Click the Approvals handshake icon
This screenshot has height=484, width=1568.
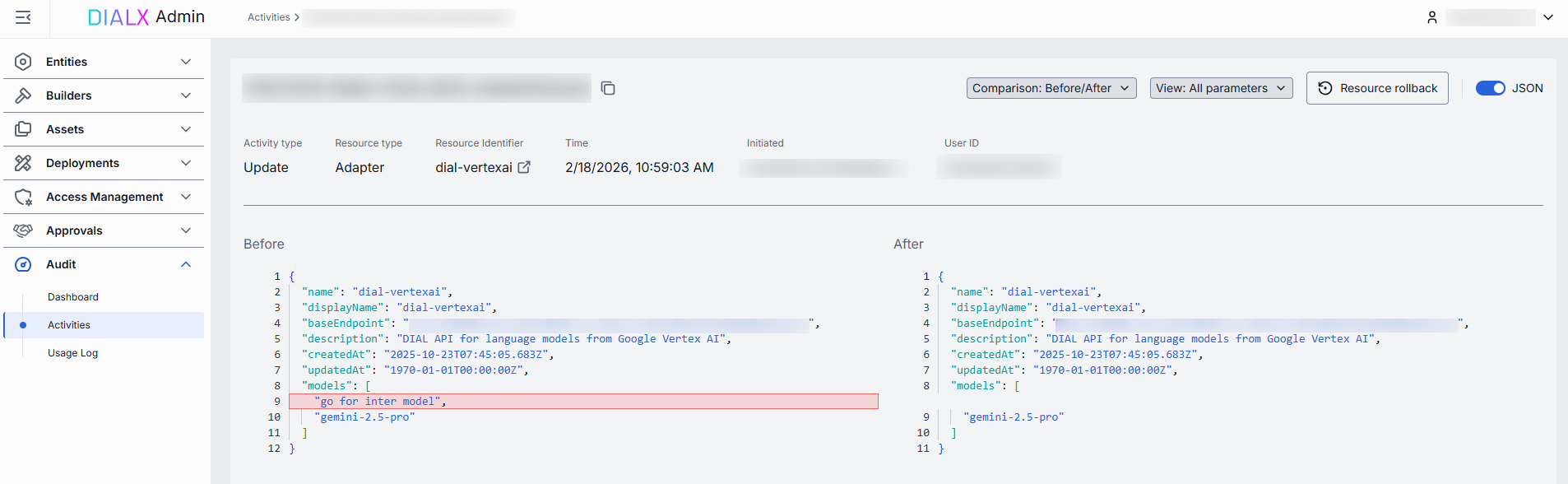point(23,230)
